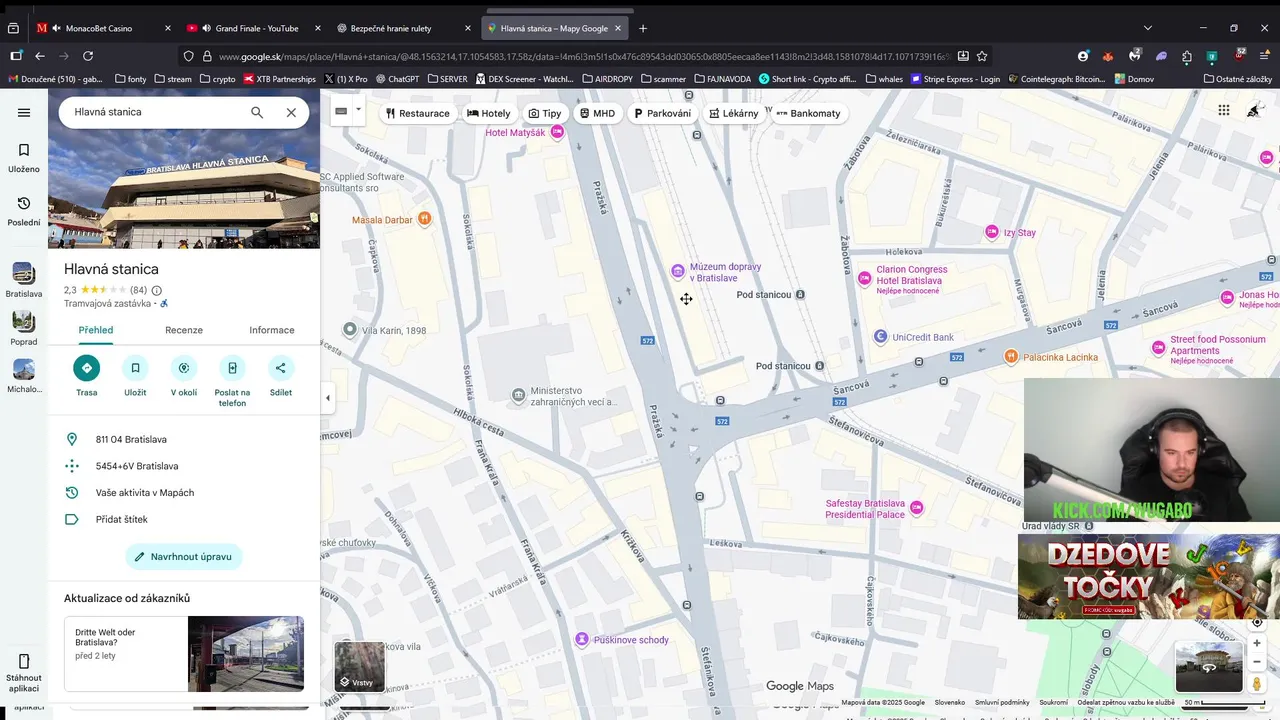
Task: Filter map by Tipy
Action: tap(545, 113)
